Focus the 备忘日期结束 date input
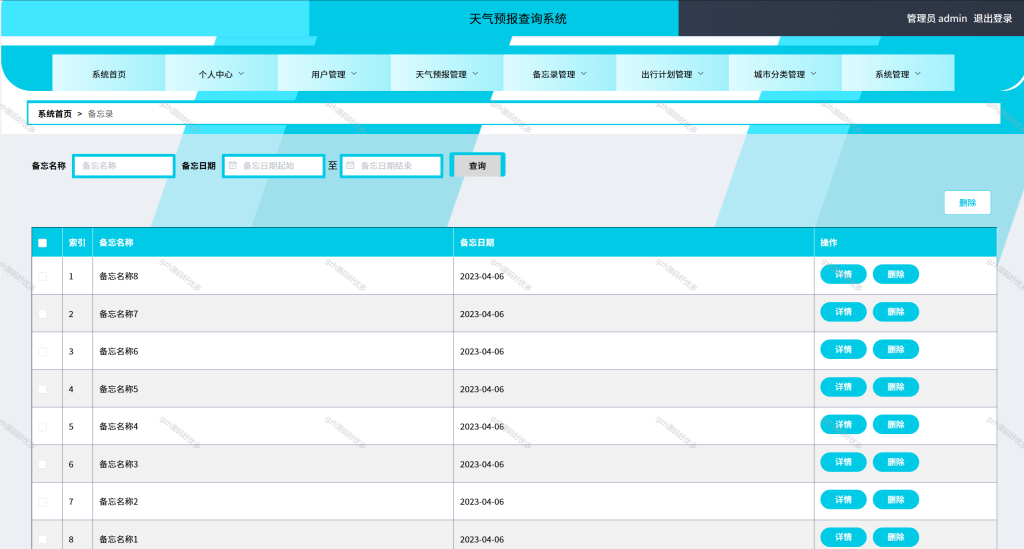The height and width of the screenshot is (549, 1024). (x=391, y=166)
